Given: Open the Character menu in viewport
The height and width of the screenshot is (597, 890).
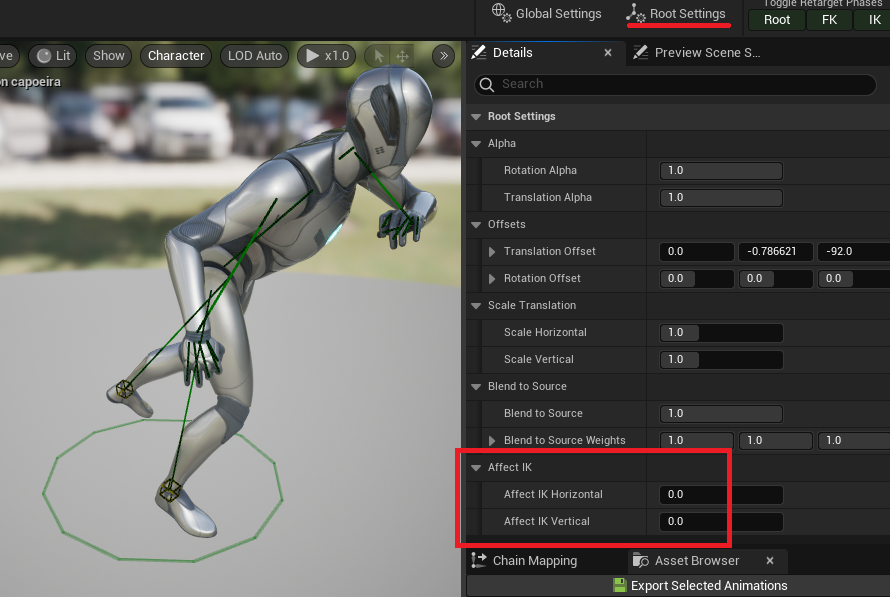Looking at the screenshot, I should 176,56.
